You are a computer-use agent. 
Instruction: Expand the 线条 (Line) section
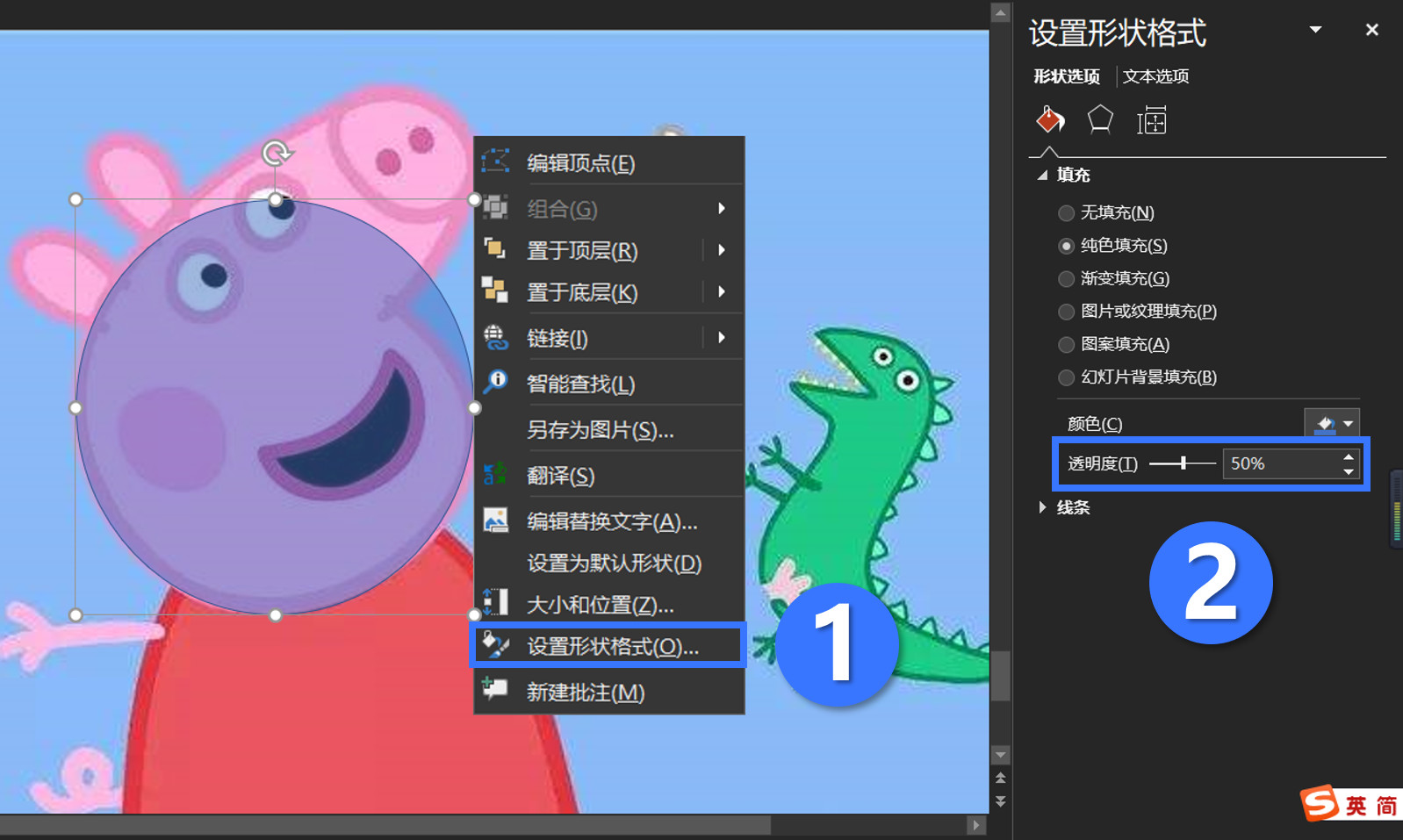tap(1042, 507)
